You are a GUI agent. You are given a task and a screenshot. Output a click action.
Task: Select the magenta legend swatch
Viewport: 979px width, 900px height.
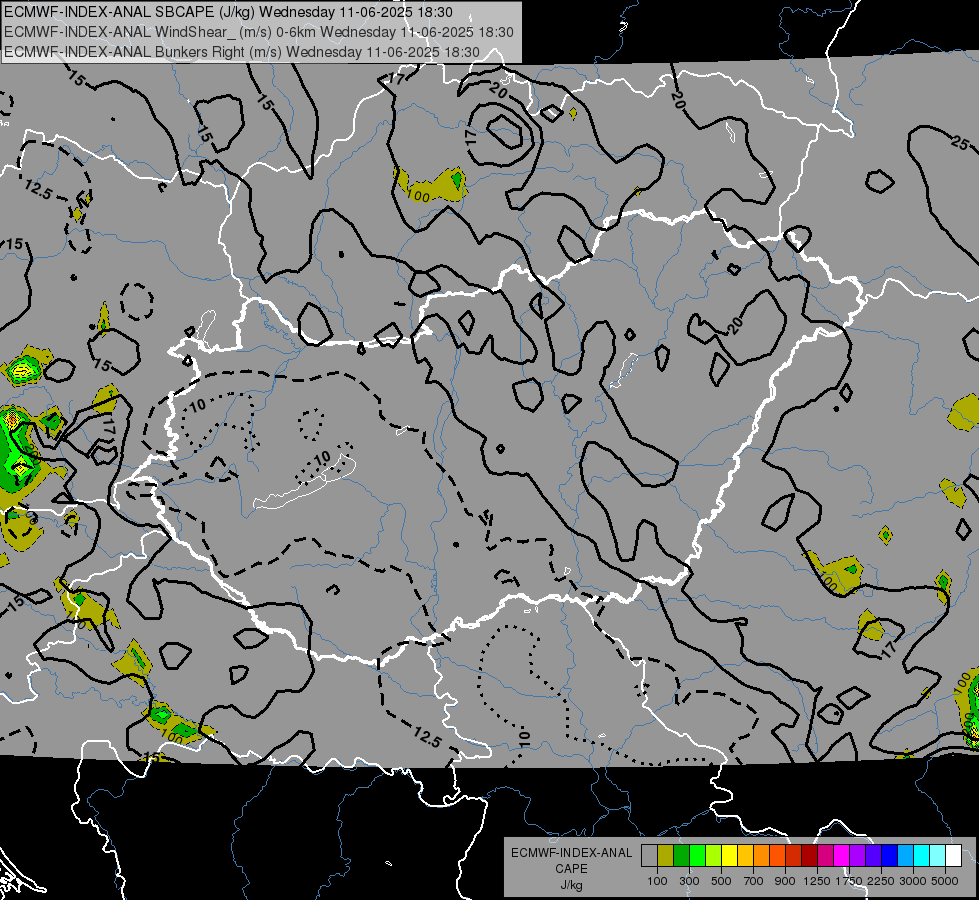(x=842, y=856)
